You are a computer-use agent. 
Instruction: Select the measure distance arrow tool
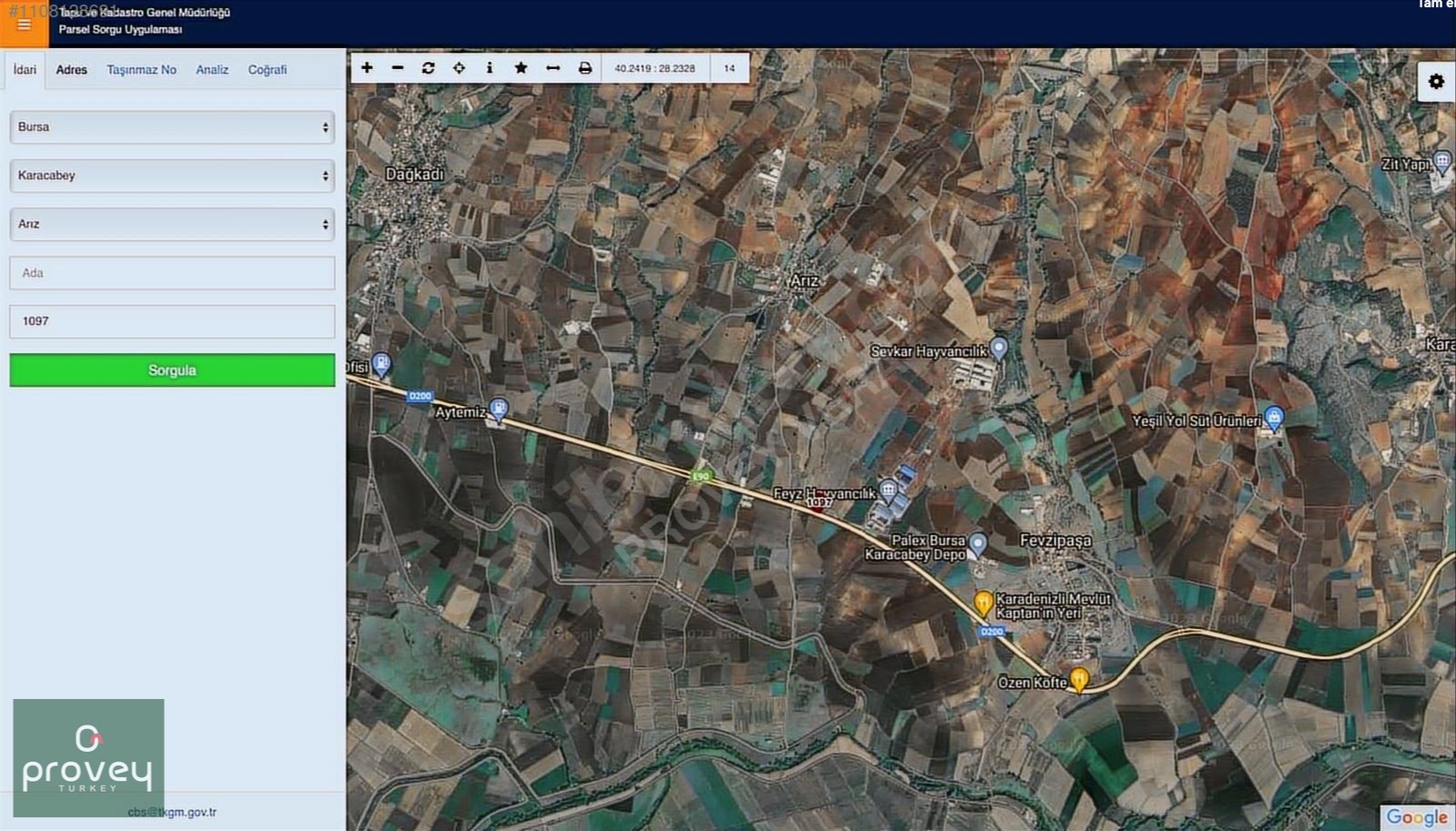pos(552,67)
